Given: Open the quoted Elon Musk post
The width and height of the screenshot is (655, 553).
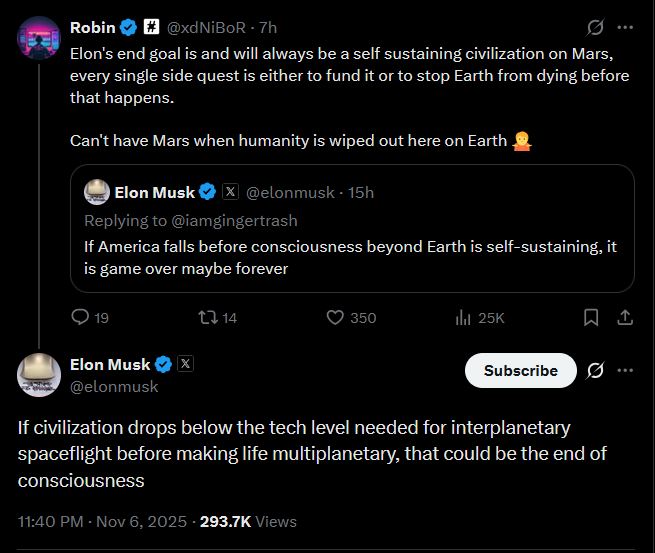Looking at the screenshot, I should (x=351, y=249).
